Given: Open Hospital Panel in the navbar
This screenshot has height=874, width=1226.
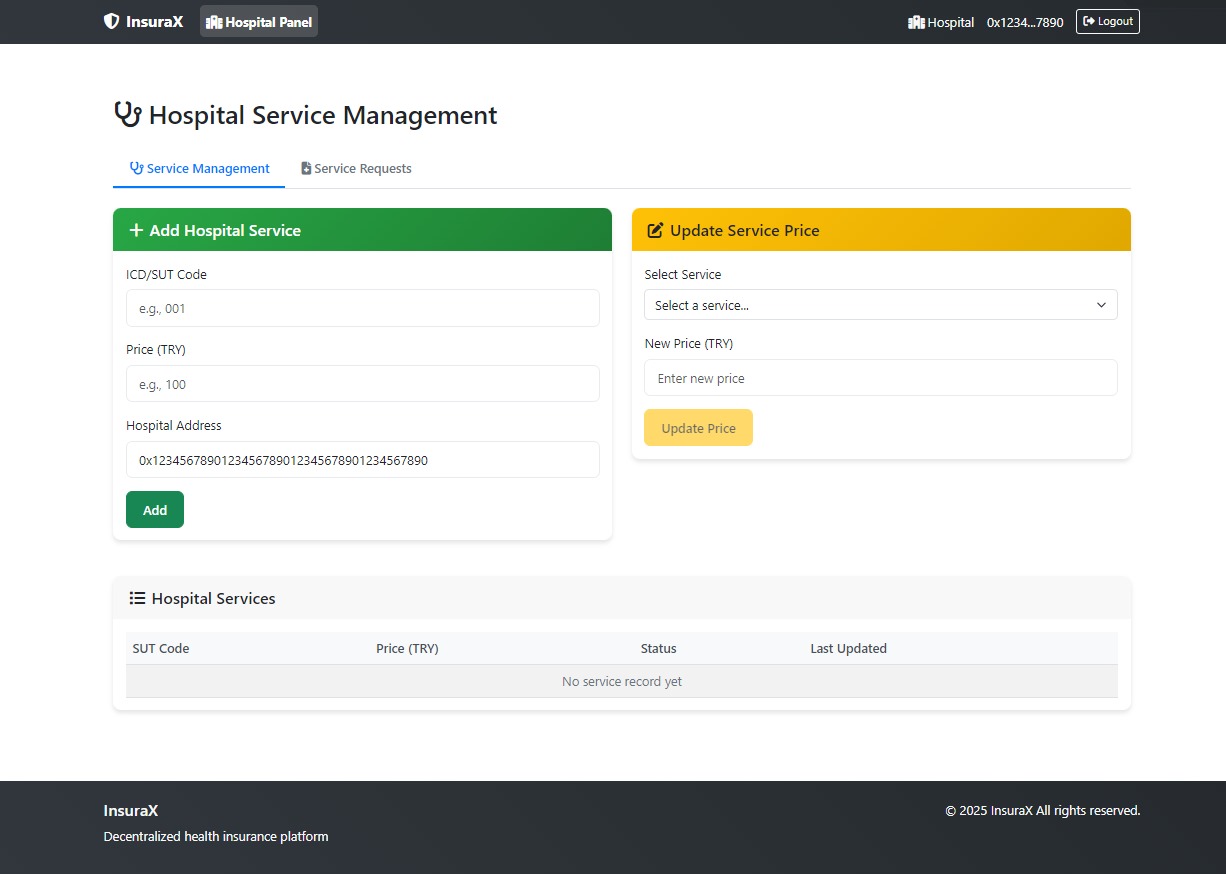Looking at the screenshot, I should (x=259, y=22).
